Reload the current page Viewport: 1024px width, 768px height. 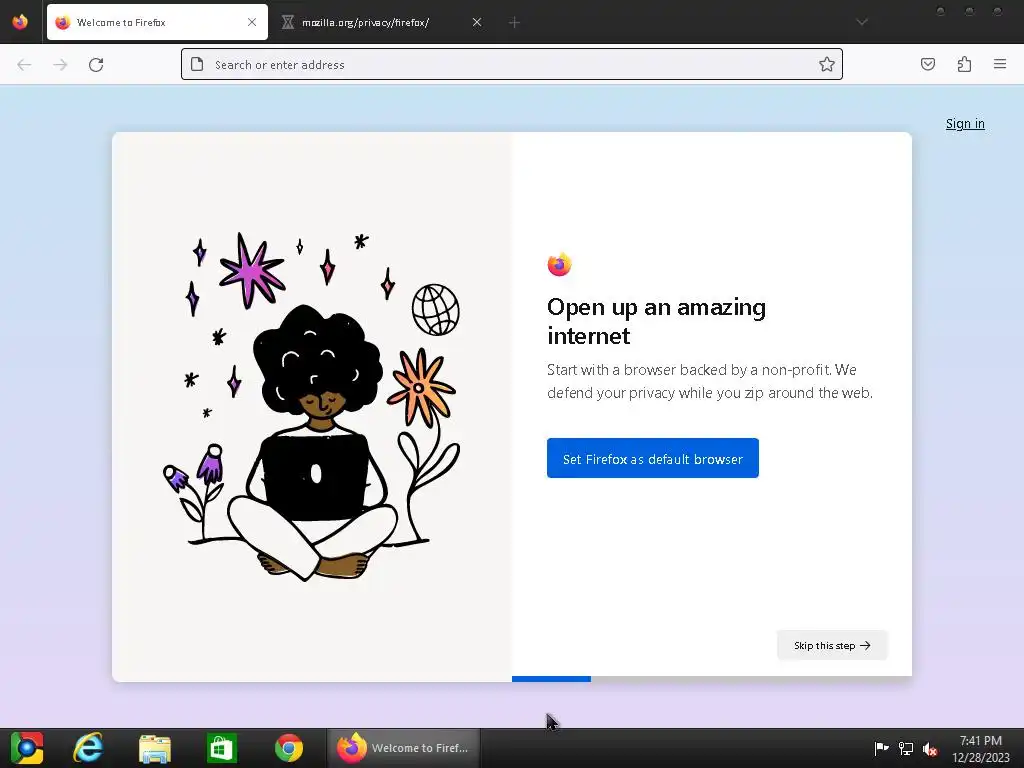click(x=96, y=65)
